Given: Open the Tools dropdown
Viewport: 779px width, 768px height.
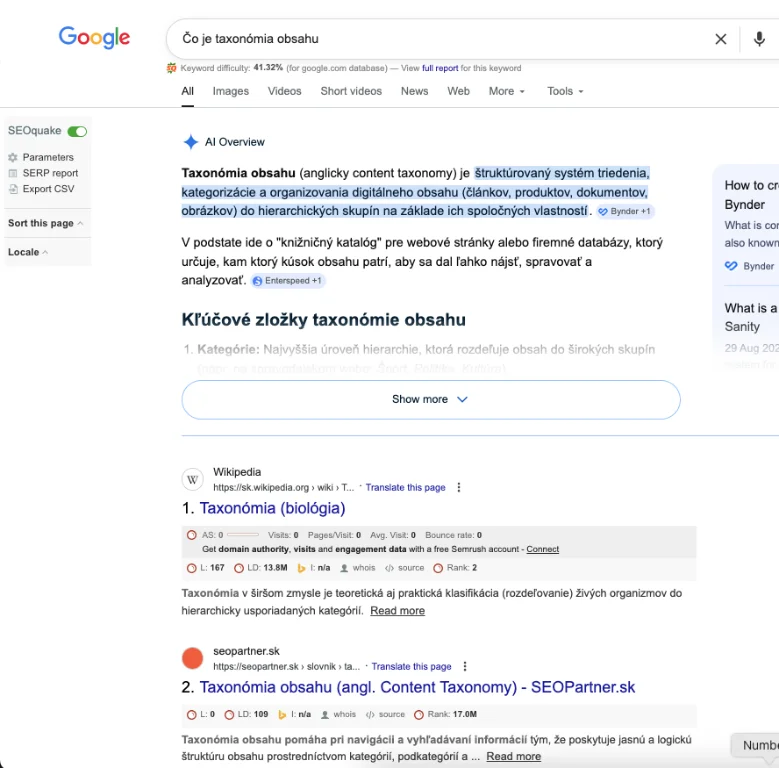Looking at the screenshot, I should [x=565, y=91].
